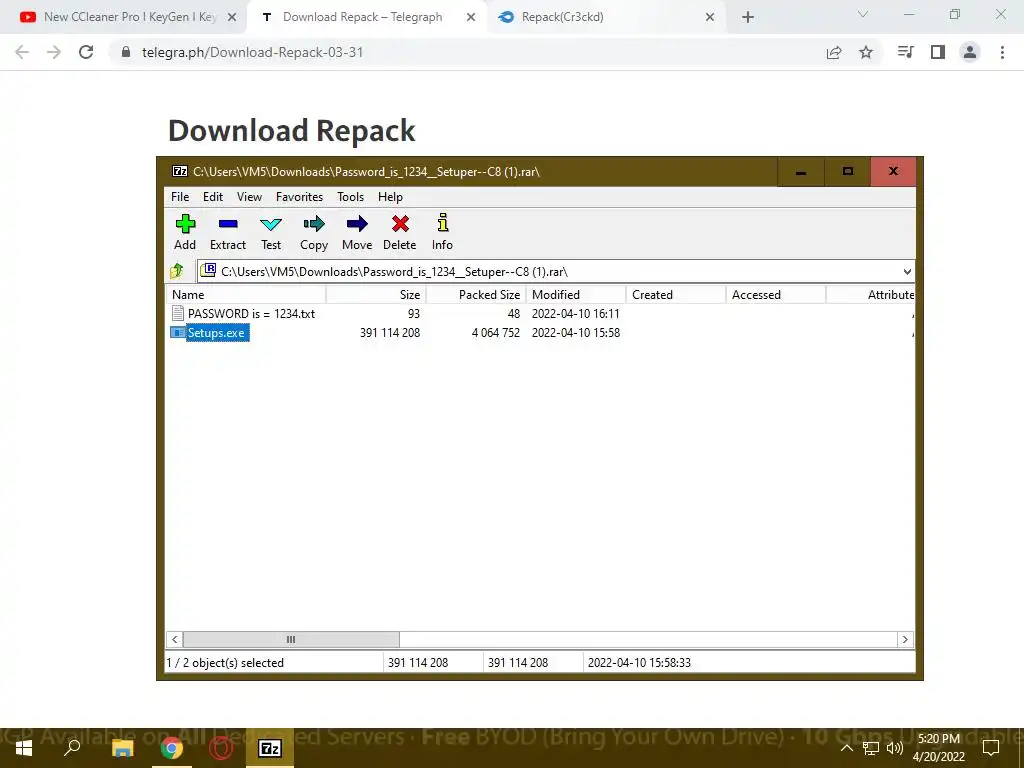Select the PASSWORD is = 1234.txt row
Screen dimensions: 1024x768
(541, 313)
